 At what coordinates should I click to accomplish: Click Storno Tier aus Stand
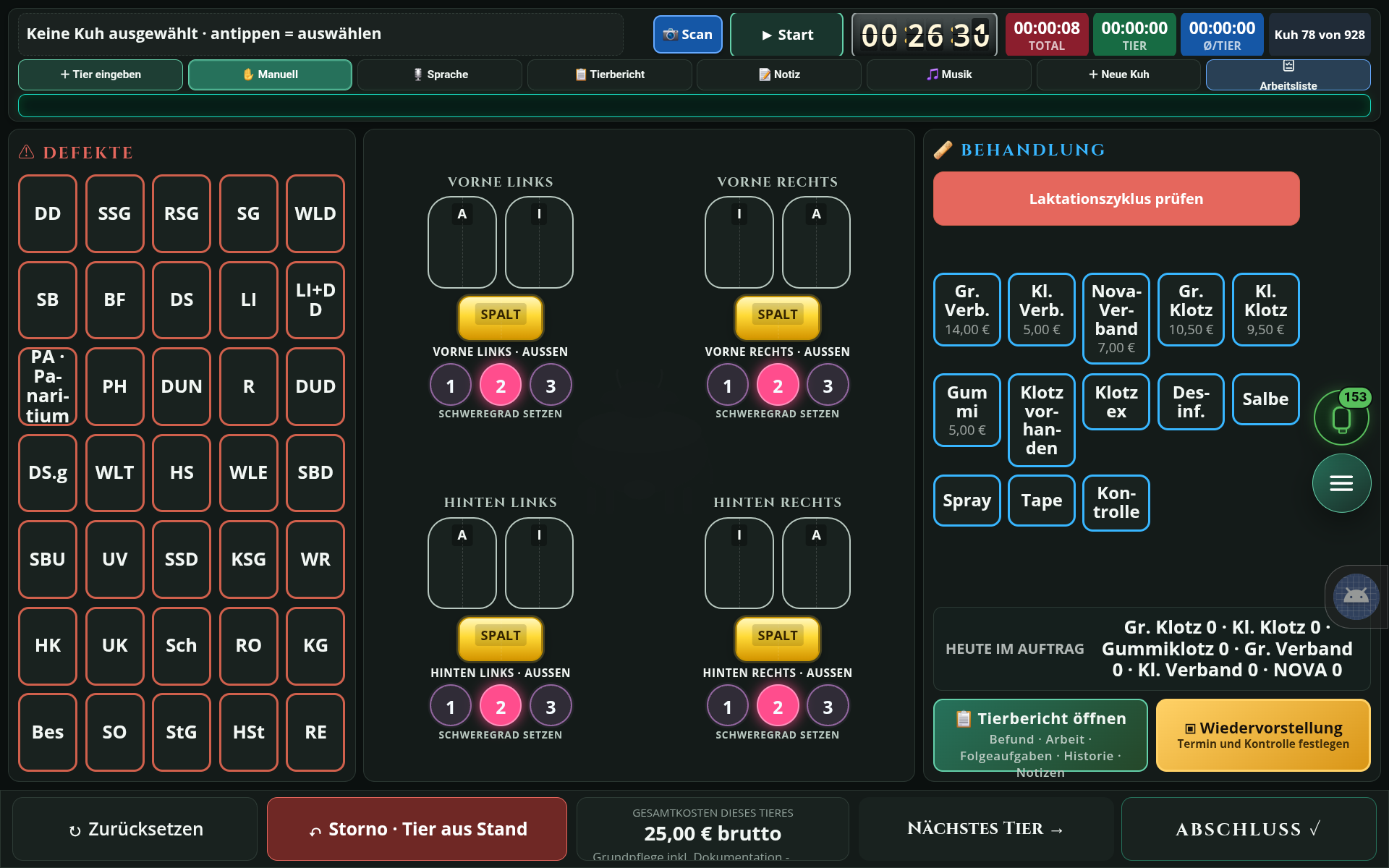(x=417, y=829)
